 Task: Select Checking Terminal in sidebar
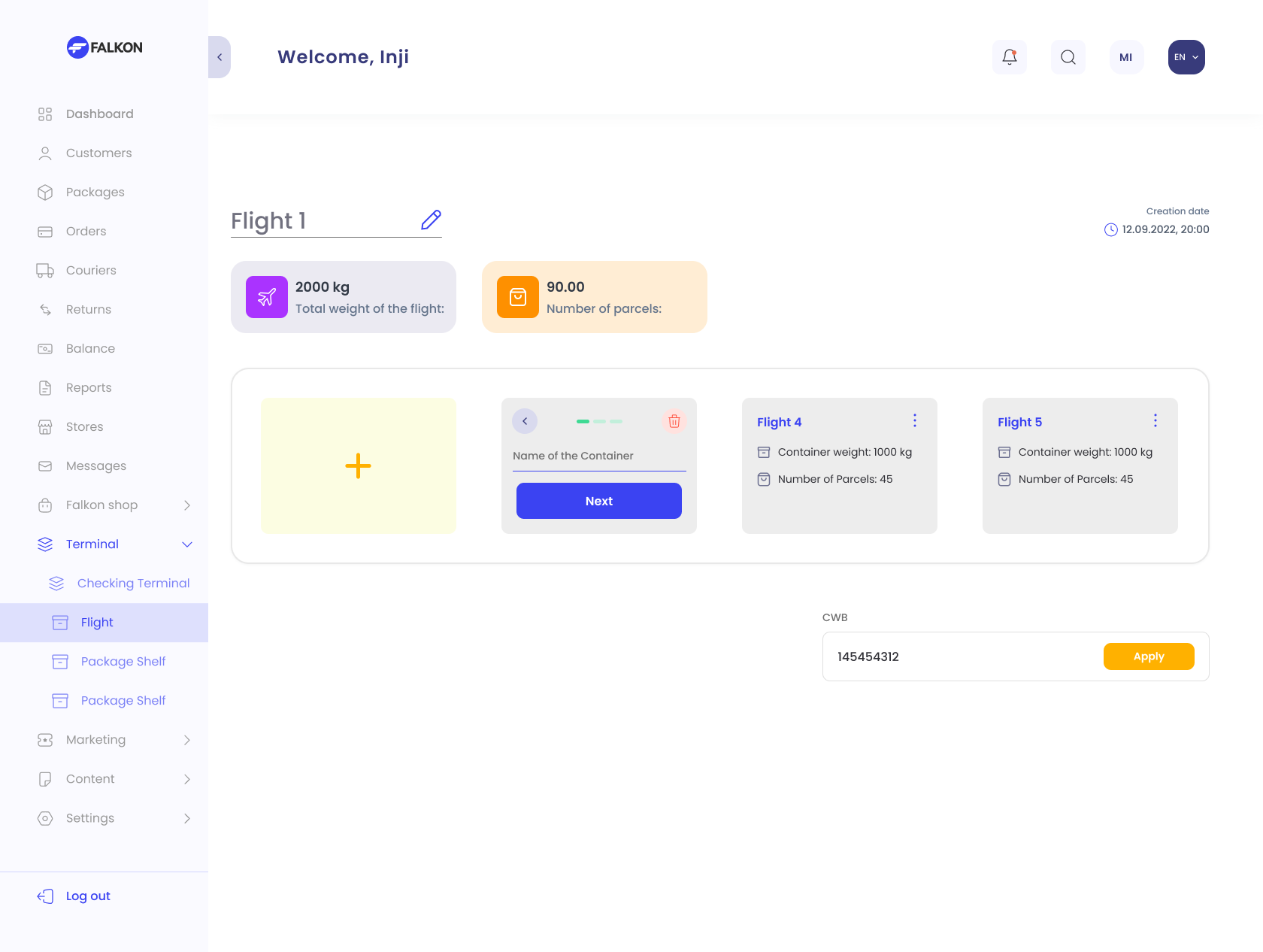click(x=133, y=584)
